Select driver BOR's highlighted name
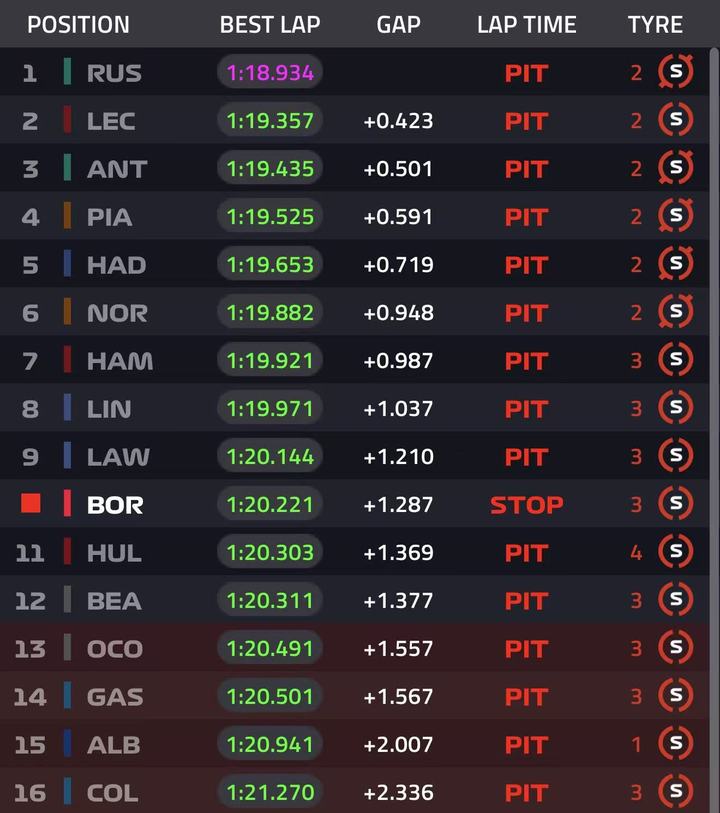Image resolution: width=720 pixels, height=813 pixels. tap(115, 505)
